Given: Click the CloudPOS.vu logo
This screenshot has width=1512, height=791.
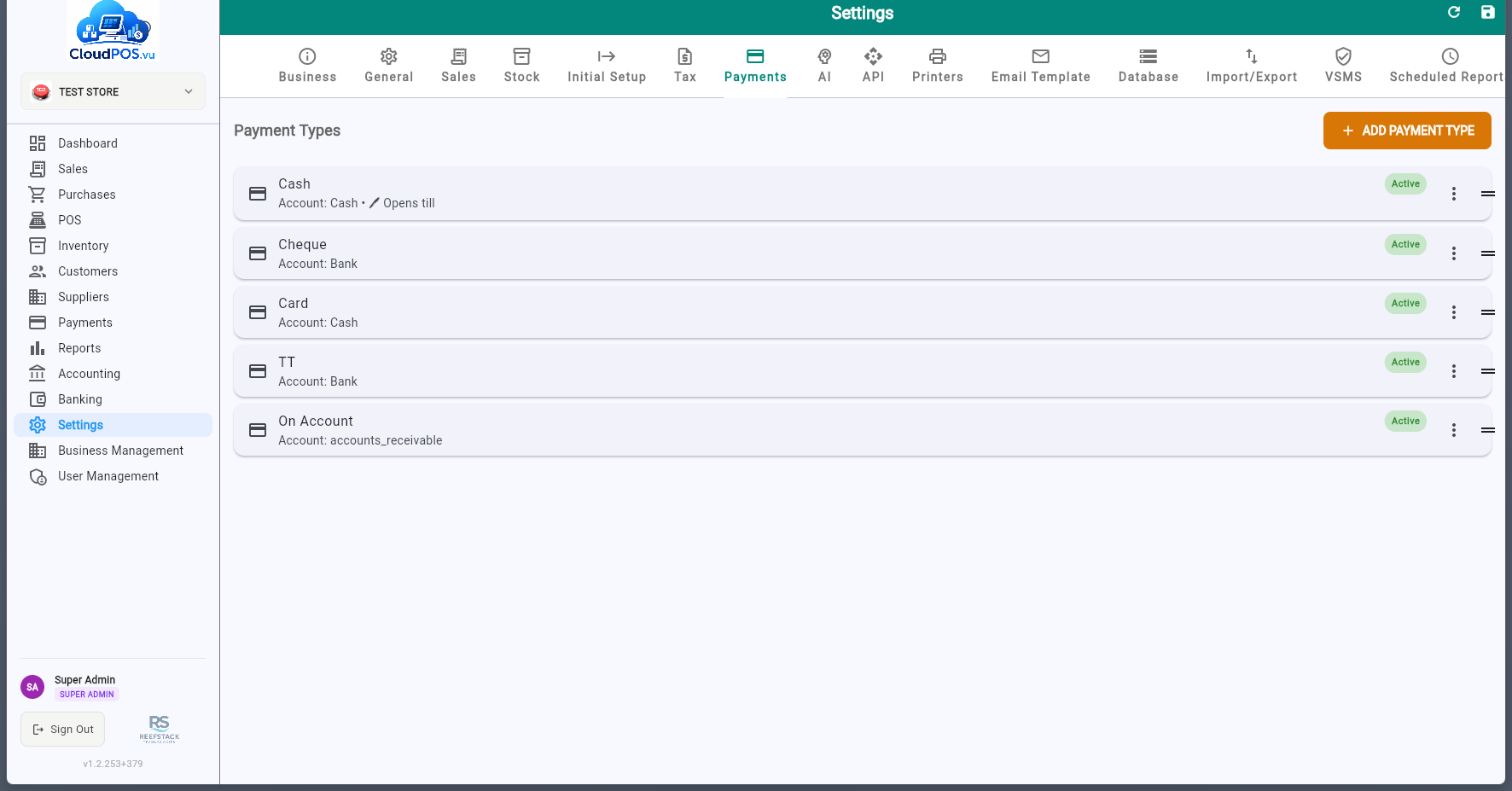Looking at the screenshot, I should [113, 32].
